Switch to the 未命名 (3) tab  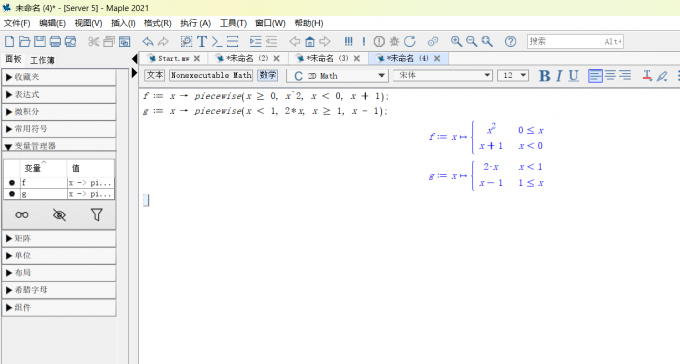pos(326,58)
